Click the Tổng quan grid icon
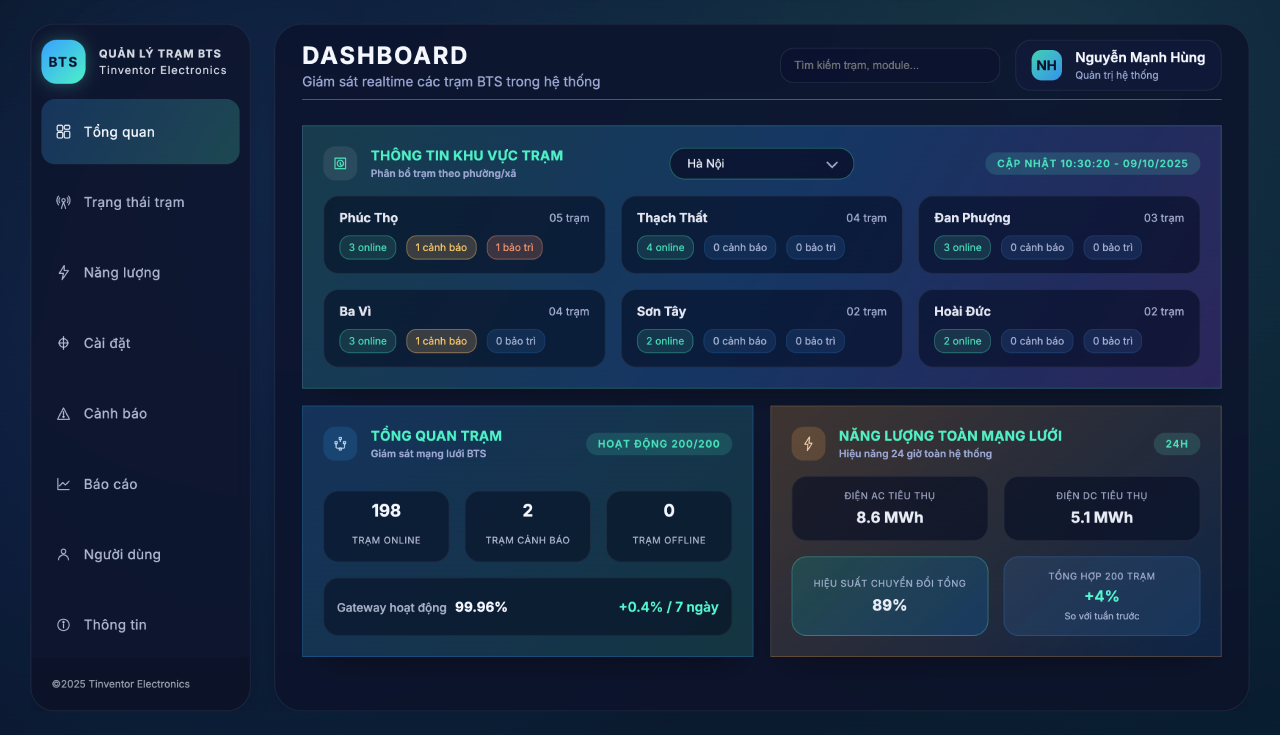Screen dimensions: 1280x735 (x=64, y=132)
